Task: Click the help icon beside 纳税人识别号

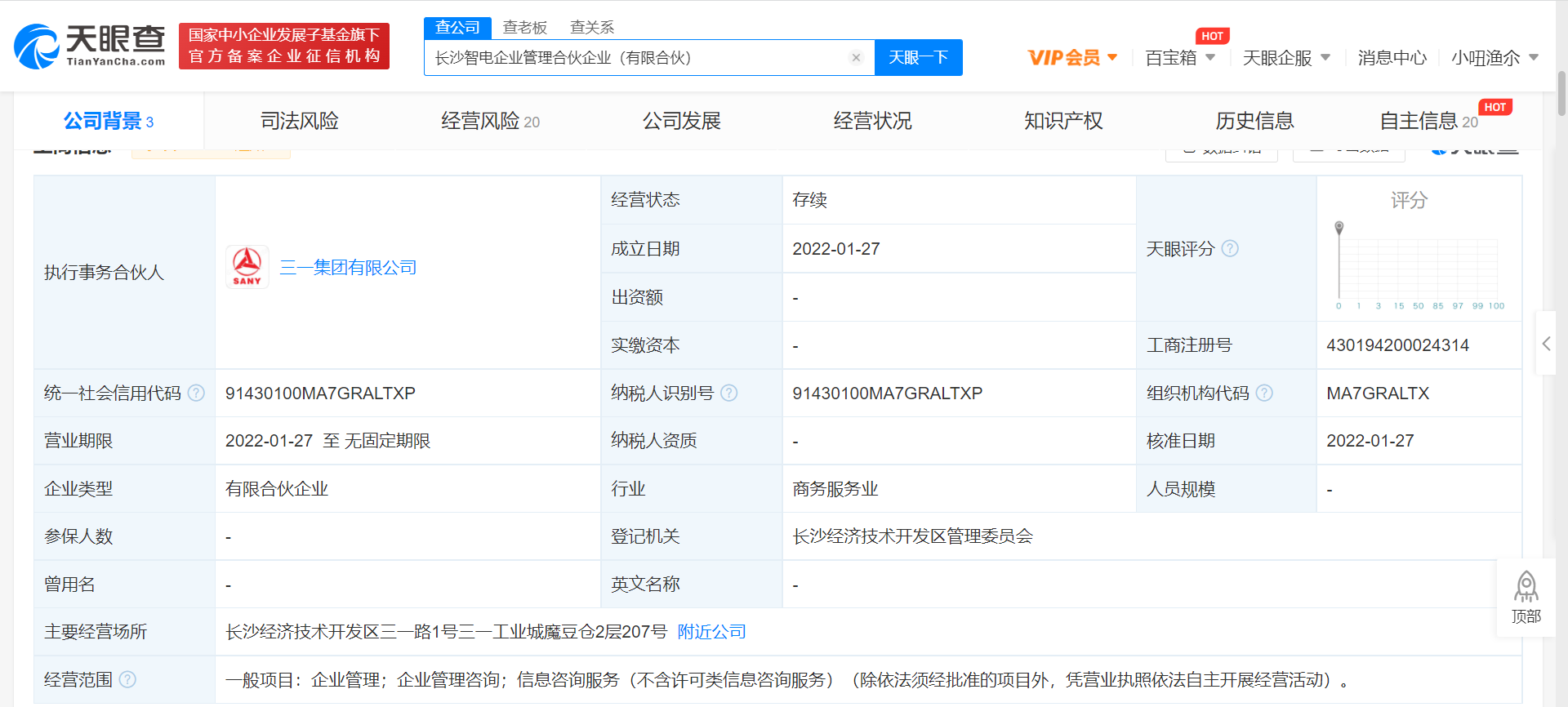Action: point(729,393)
